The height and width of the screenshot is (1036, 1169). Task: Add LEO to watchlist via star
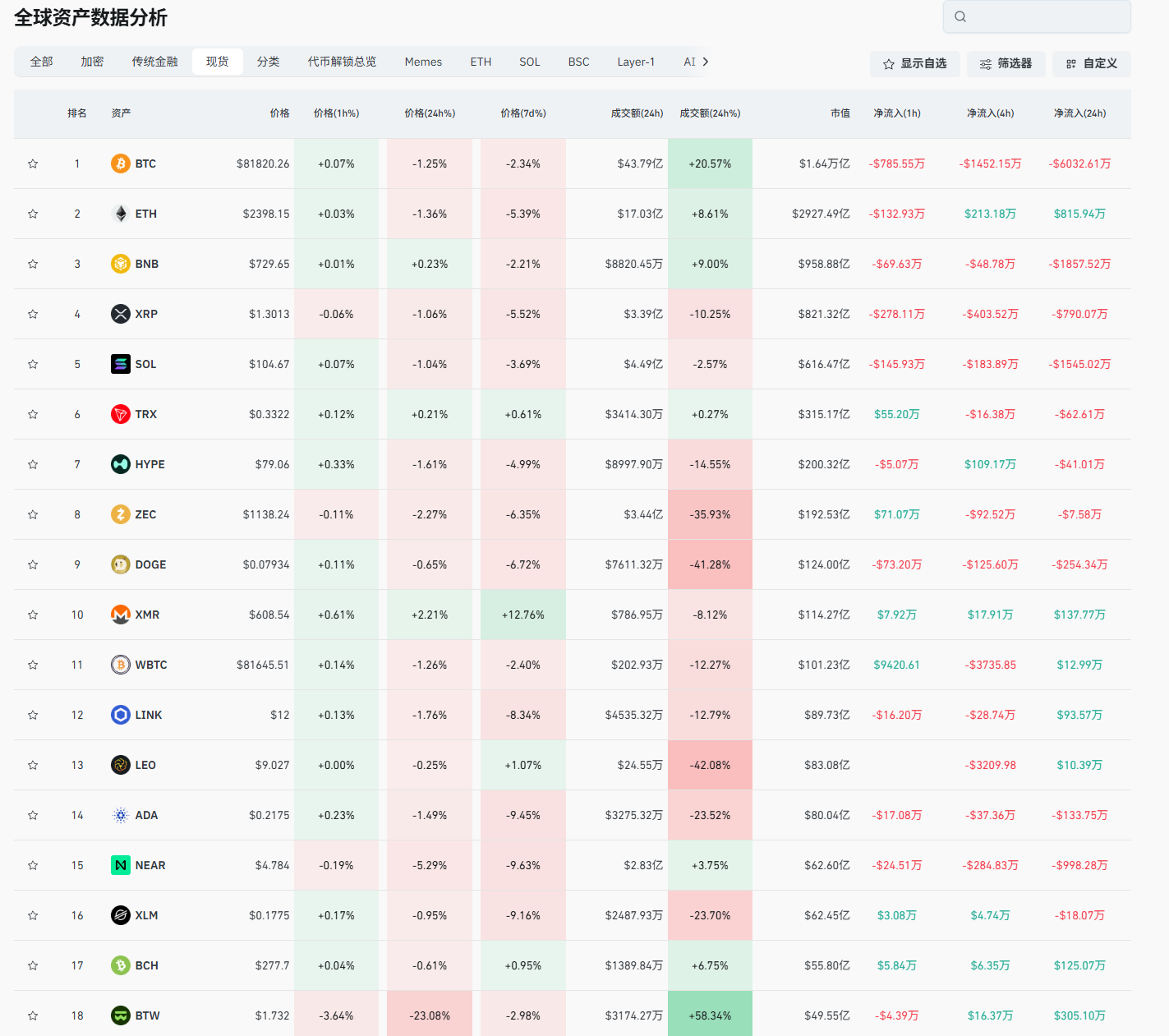tap(33, 765)
